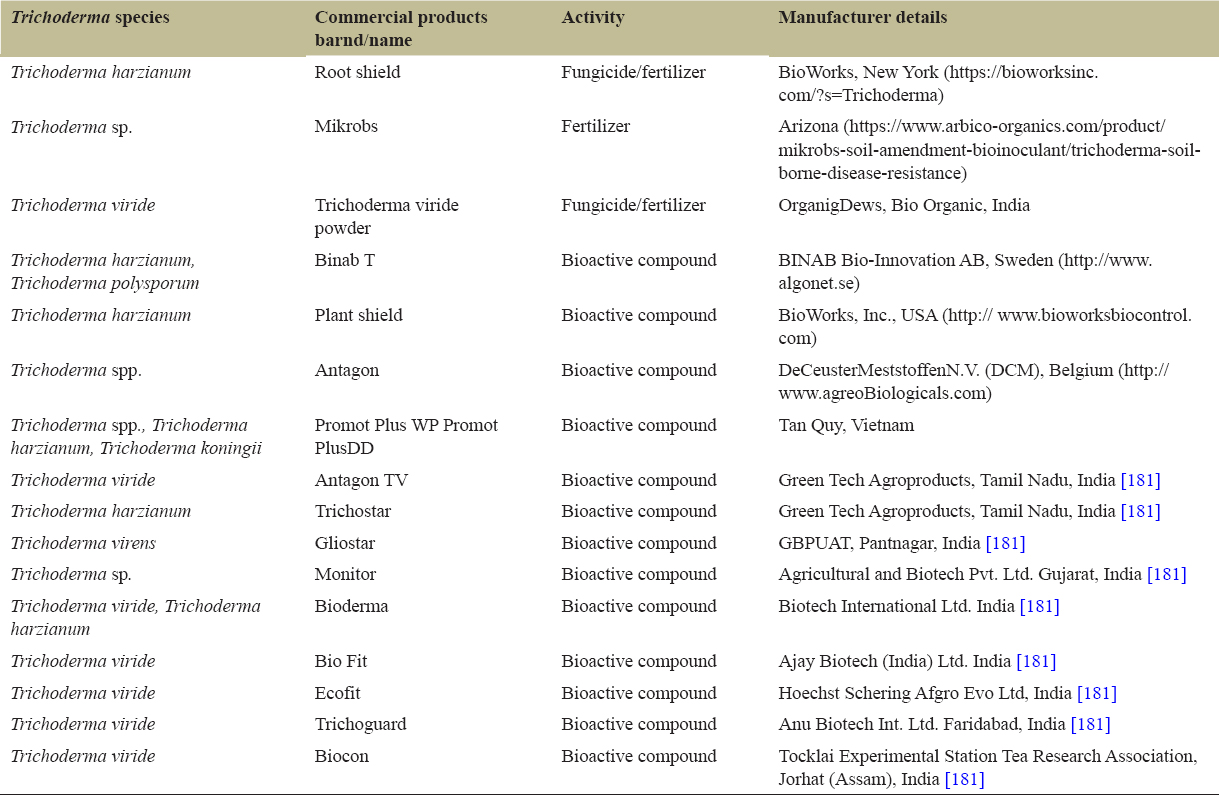Screen dimensions: 1219x795
Task: Click the "Manufacturer details" column header
Action: point(862,18)
